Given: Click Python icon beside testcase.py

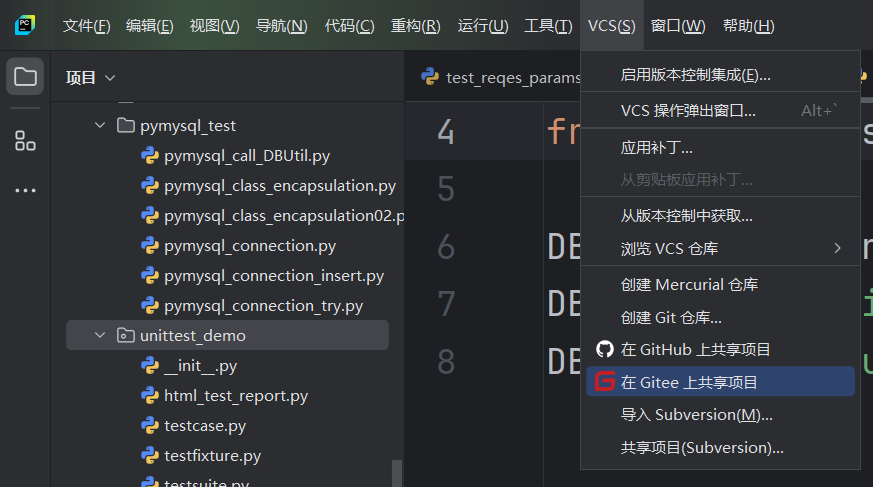Looking at the screenshot, I should (x=150, y=426).
